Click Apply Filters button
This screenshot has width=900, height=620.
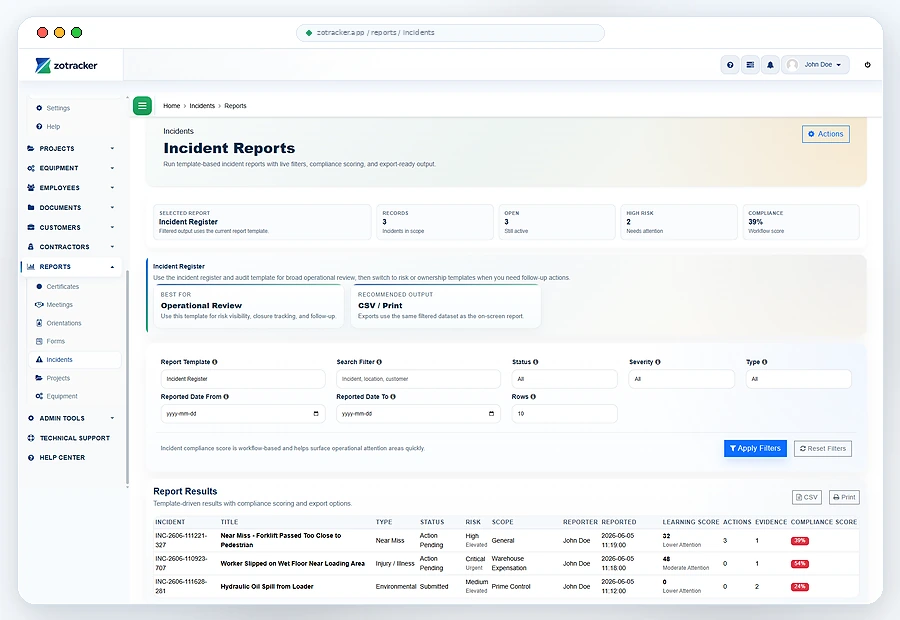pyautogui.click(x=755, y=448)
